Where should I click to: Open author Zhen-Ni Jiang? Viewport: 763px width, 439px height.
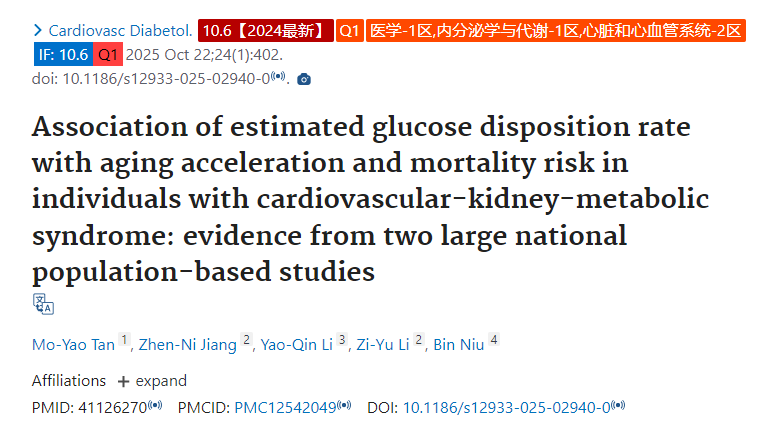[187, 345]
